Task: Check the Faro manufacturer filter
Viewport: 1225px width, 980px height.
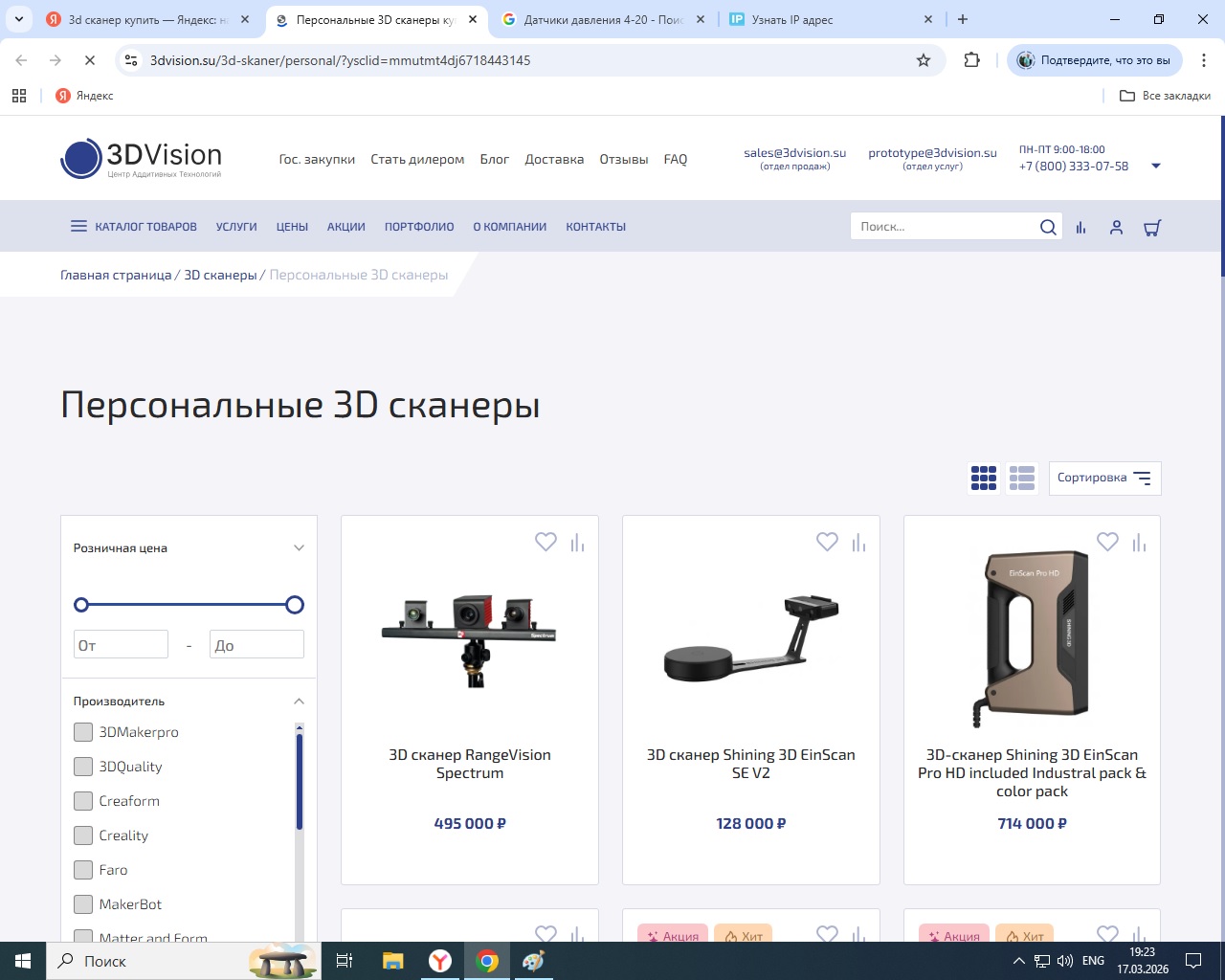Action: 83,870
